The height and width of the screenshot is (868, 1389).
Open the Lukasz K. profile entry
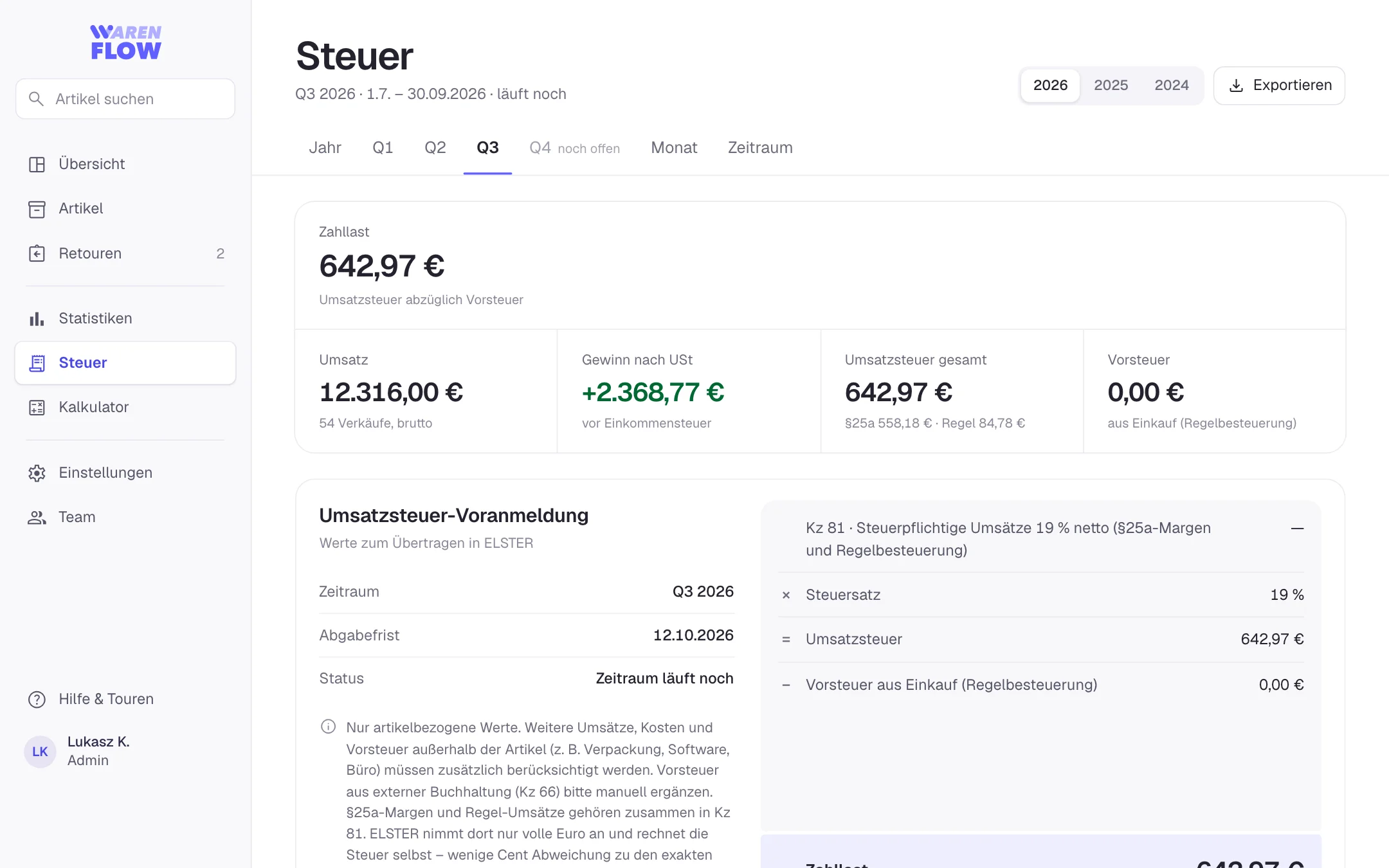125,752
